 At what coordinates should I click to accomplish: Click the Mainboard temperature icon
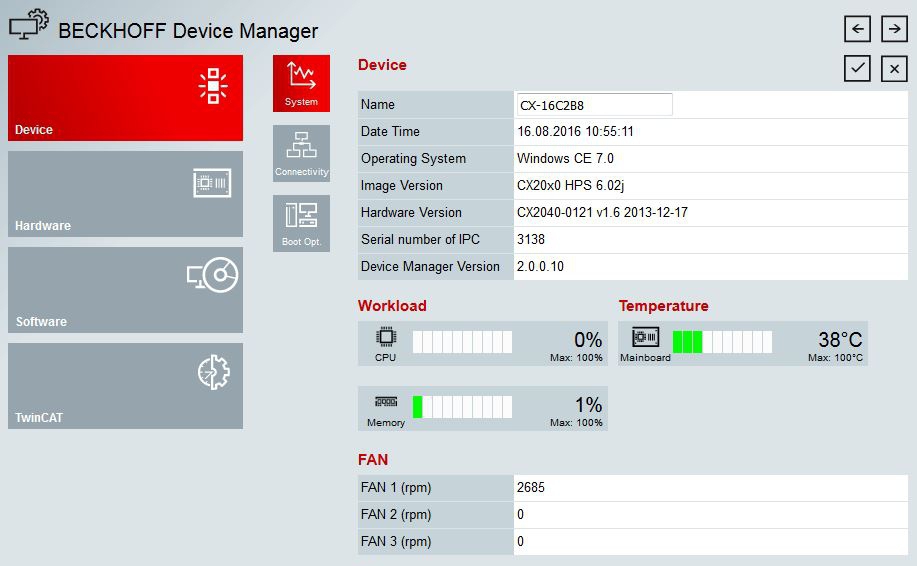click(x=646, y=337)
